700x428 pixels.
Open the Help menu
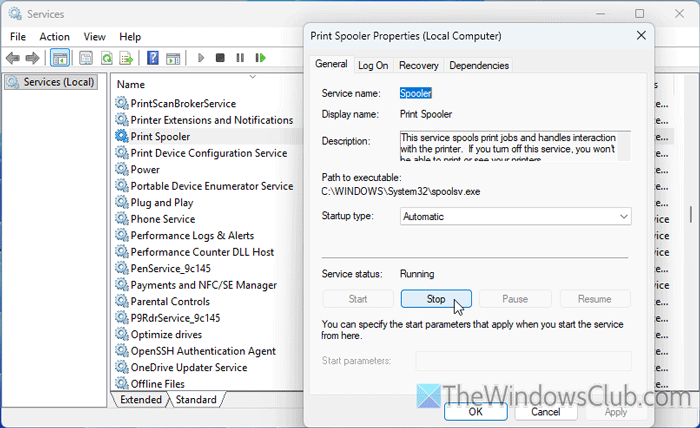[x=130, y=37]
